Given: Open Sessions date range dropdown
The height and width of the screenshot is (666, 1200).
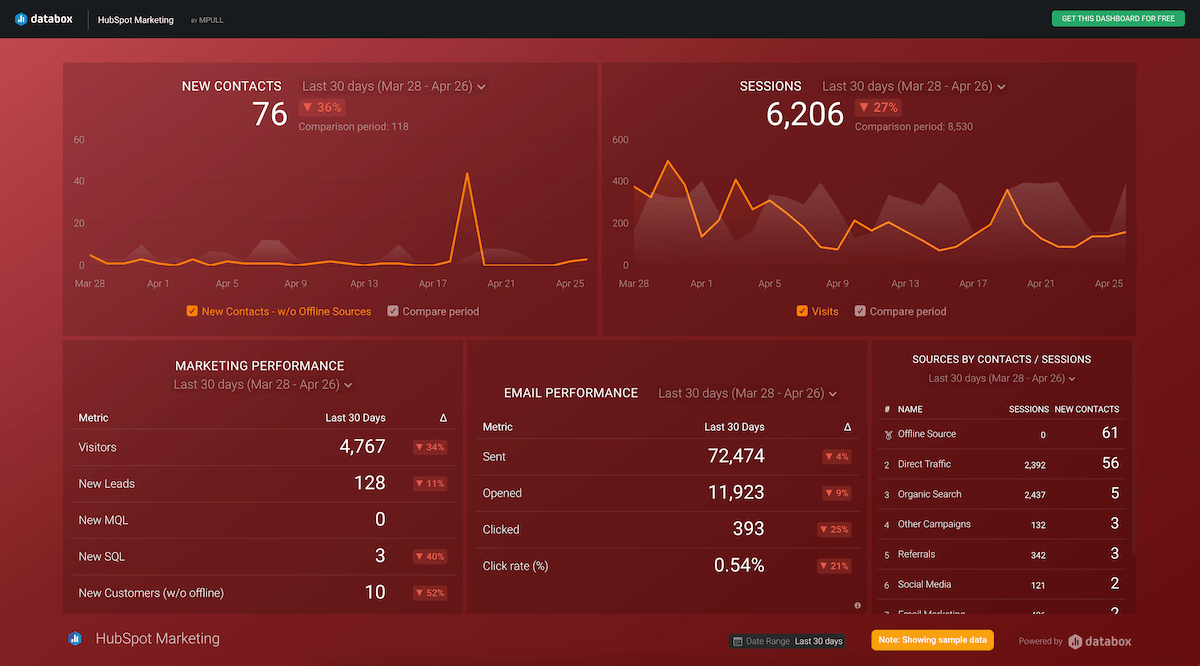Looking at the screenshot, I should pyautogui.click(x=914, y=87).
